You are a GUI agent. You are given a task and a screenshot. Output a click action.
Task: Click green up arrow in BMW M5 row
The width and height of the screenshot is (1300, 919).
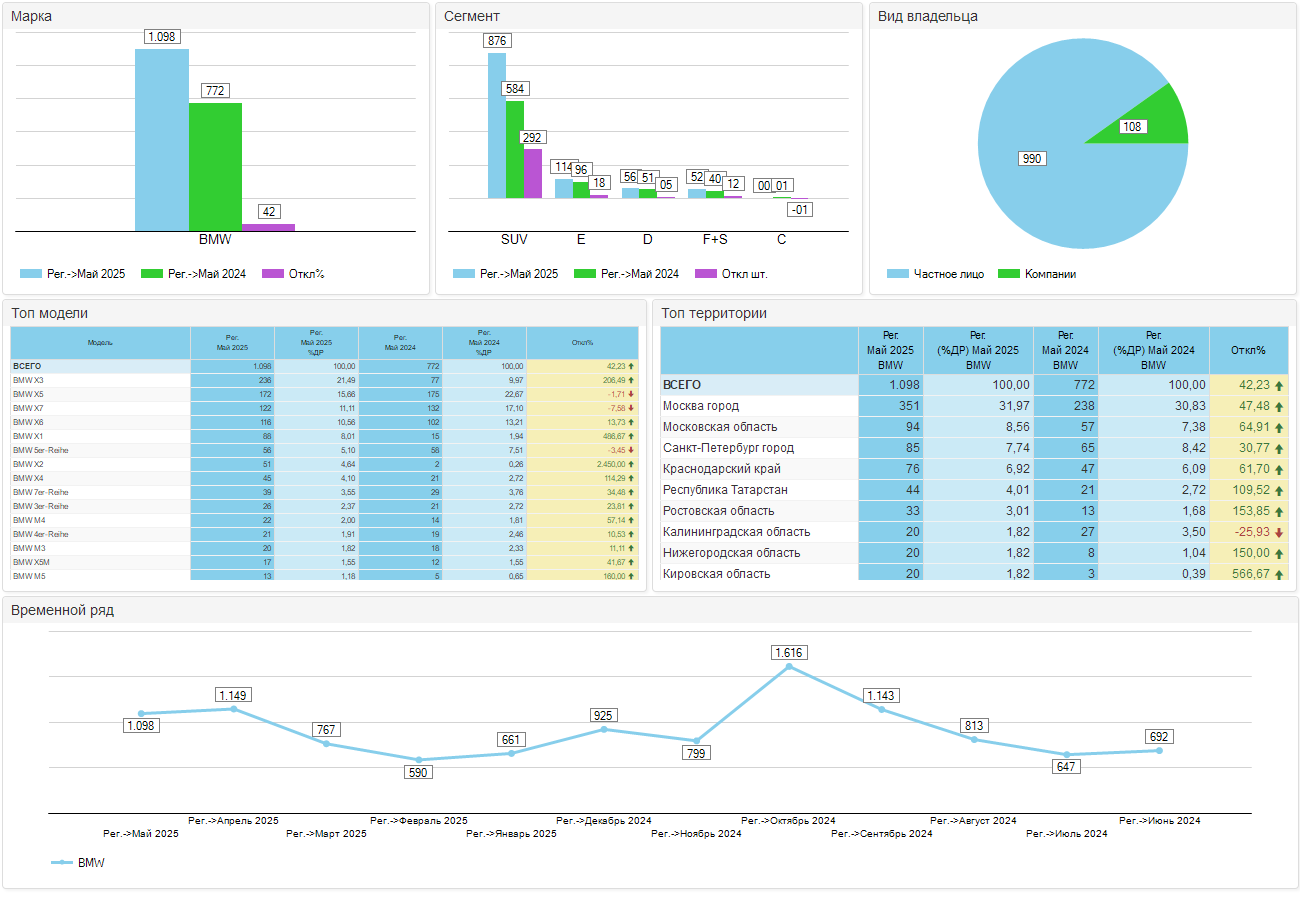pos(631,576)
